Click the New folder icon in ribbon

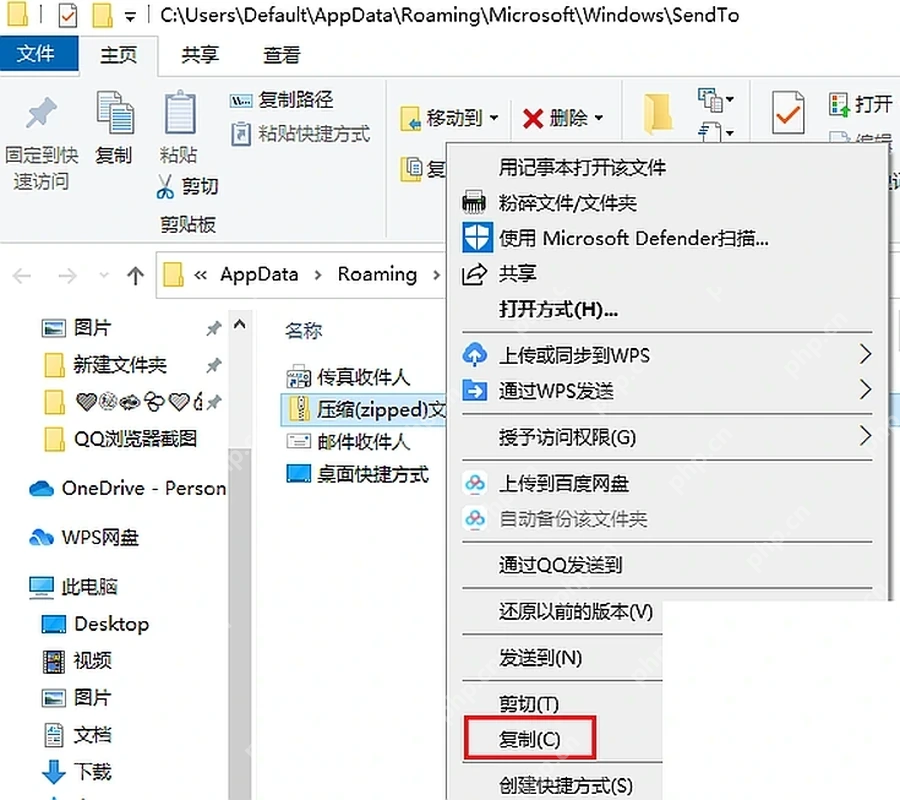[657, 114]
